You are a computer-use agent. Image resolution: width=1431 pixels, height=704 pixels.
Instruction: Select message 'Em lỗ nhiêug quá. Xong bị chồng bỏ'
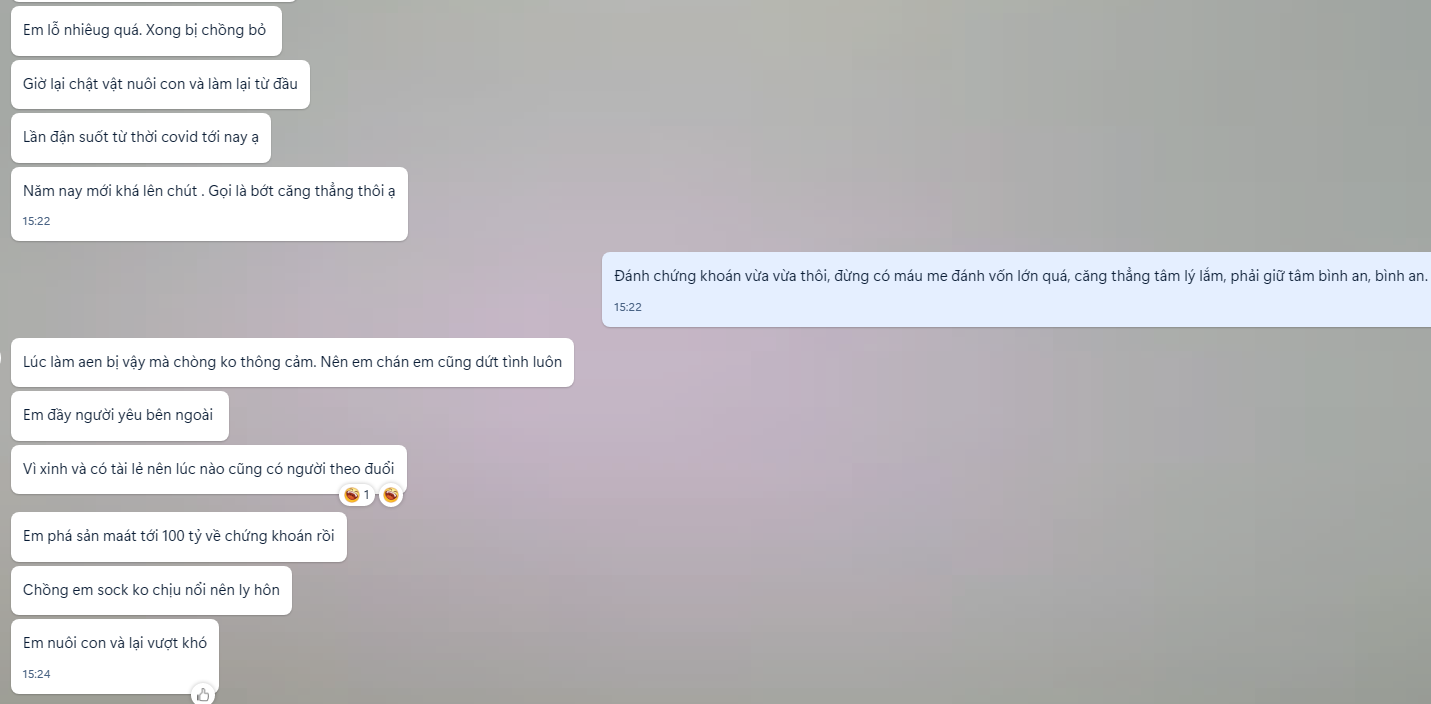146,30
